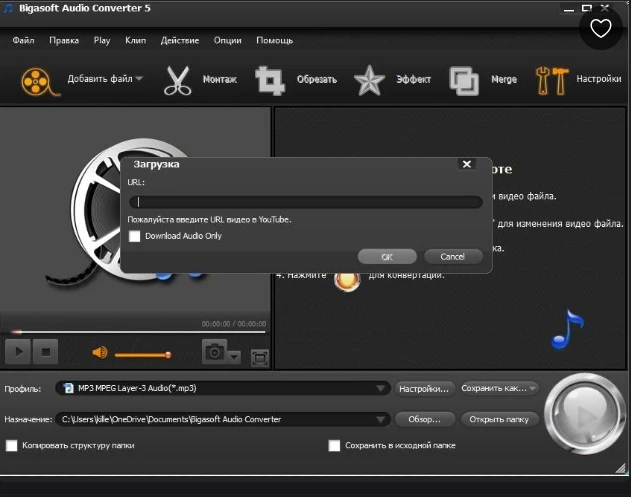Click the play button in preview
631x497 pixels.
18,352
